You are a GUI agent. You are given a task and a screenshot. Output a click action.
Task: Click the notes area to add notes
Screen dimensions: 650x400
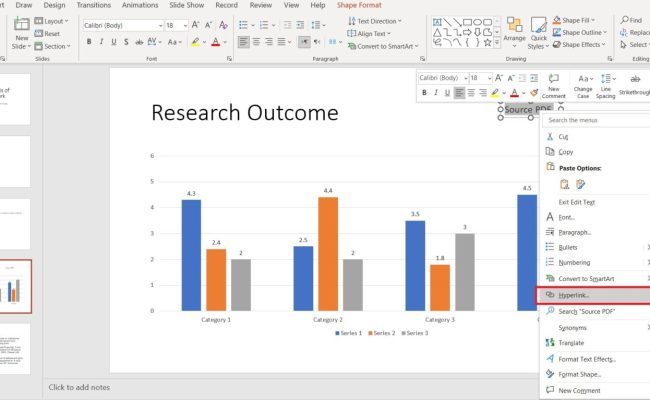(79, 387)
